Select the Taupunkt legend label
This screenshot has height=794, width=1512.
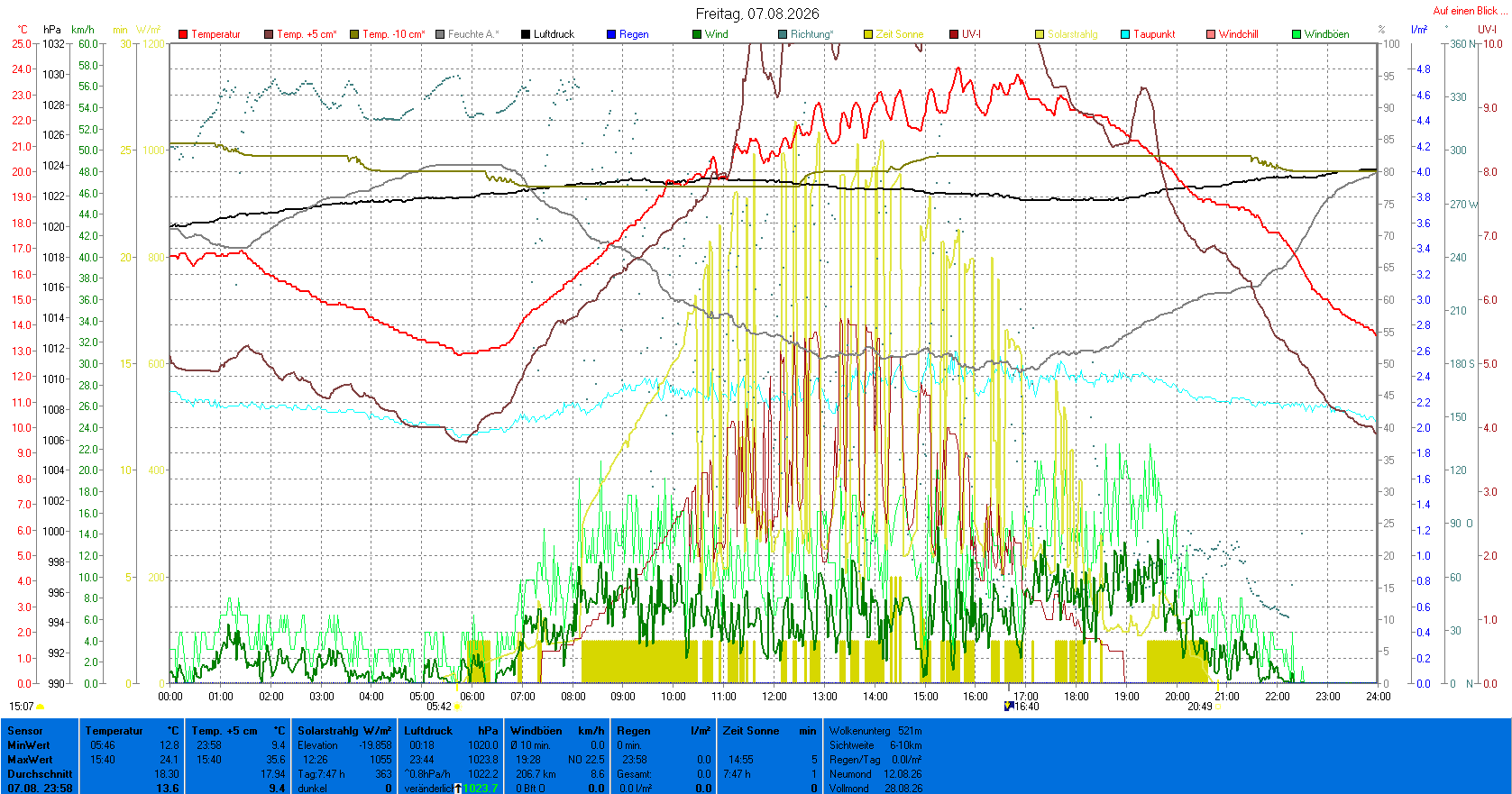[x=1154, y=34]
